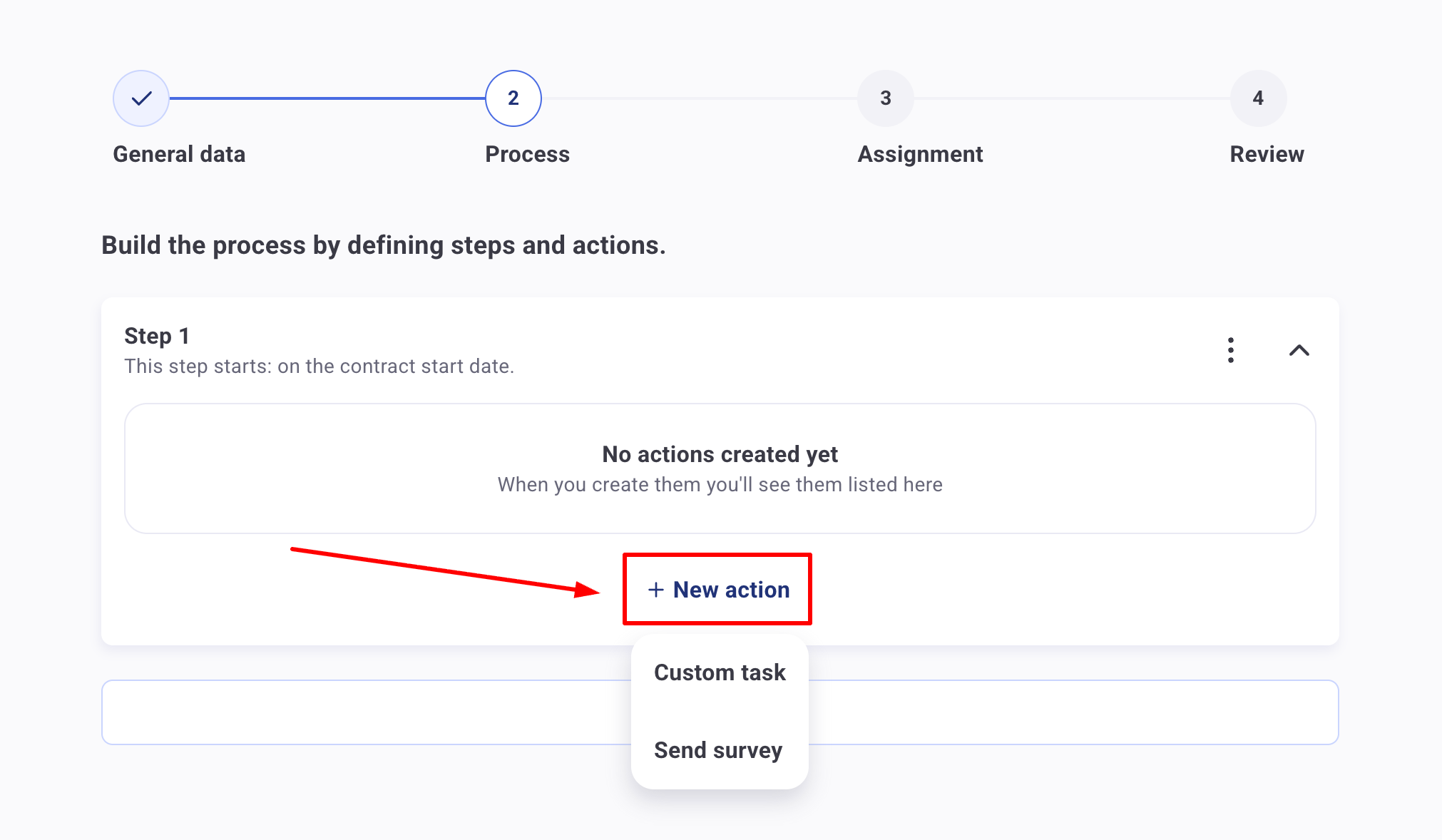This screenshot has height=840, width=1442.
Task: Open the Assignment step label
Action: coord(920,154)
